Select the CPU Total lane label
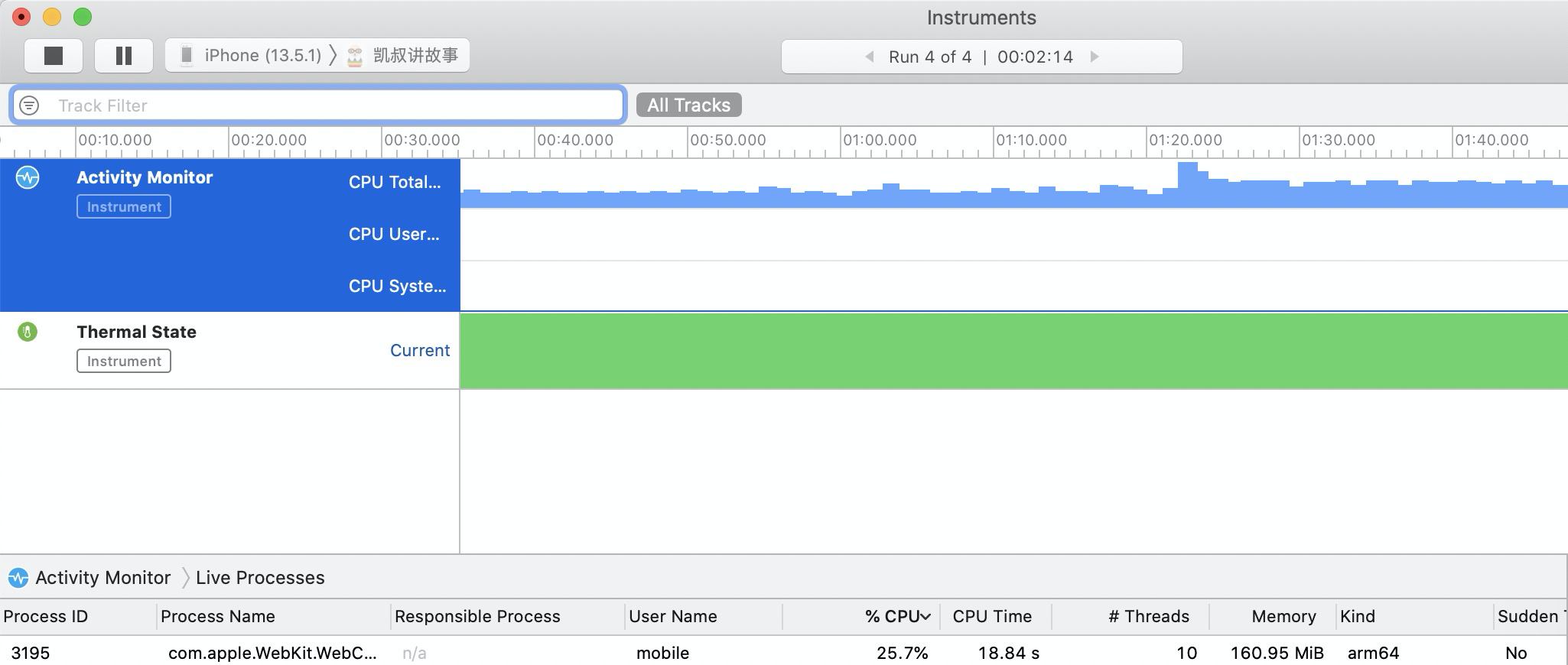 coord(395,182)
